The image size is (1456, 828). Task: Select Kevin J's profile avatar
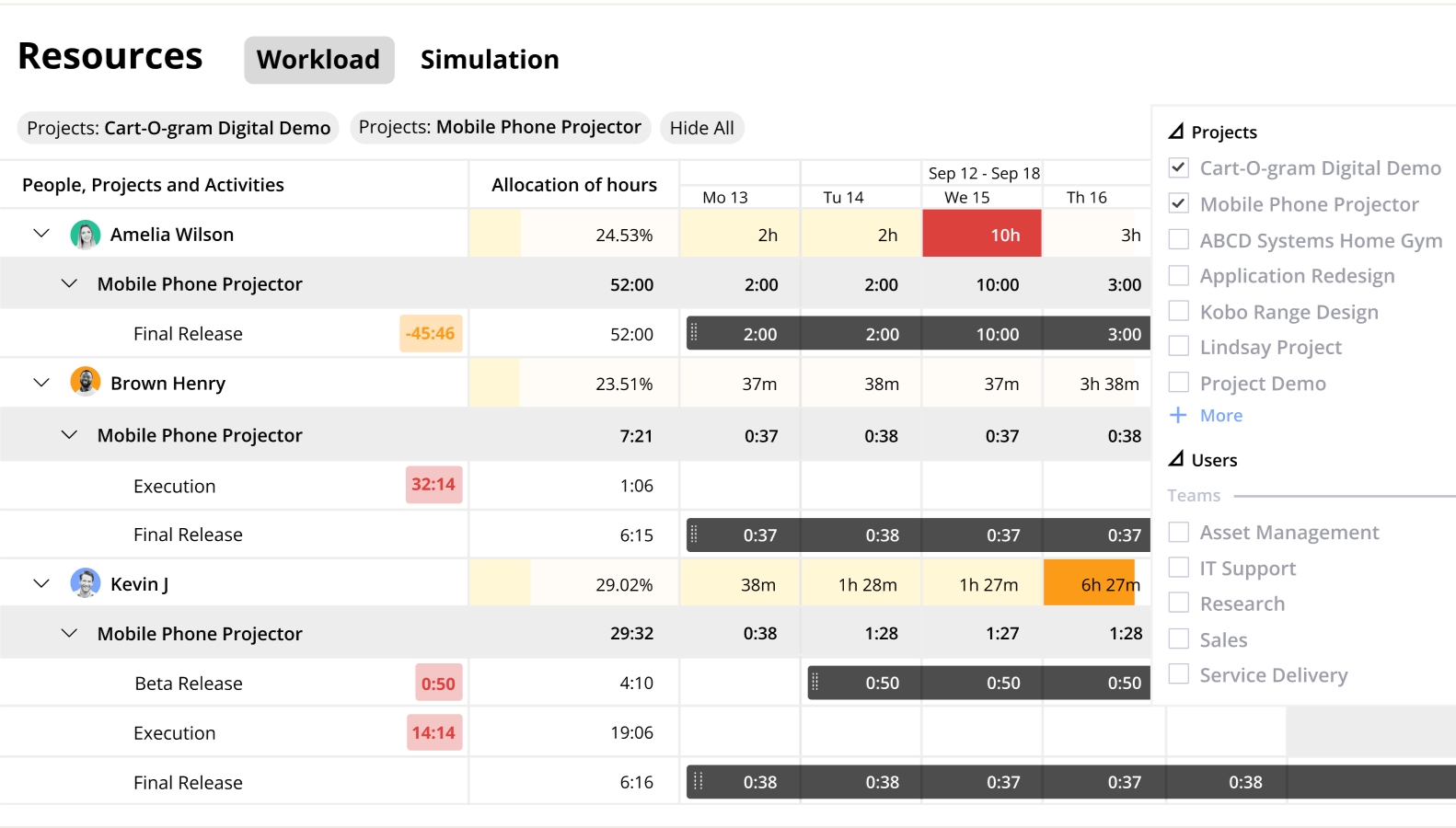[85, 582]
